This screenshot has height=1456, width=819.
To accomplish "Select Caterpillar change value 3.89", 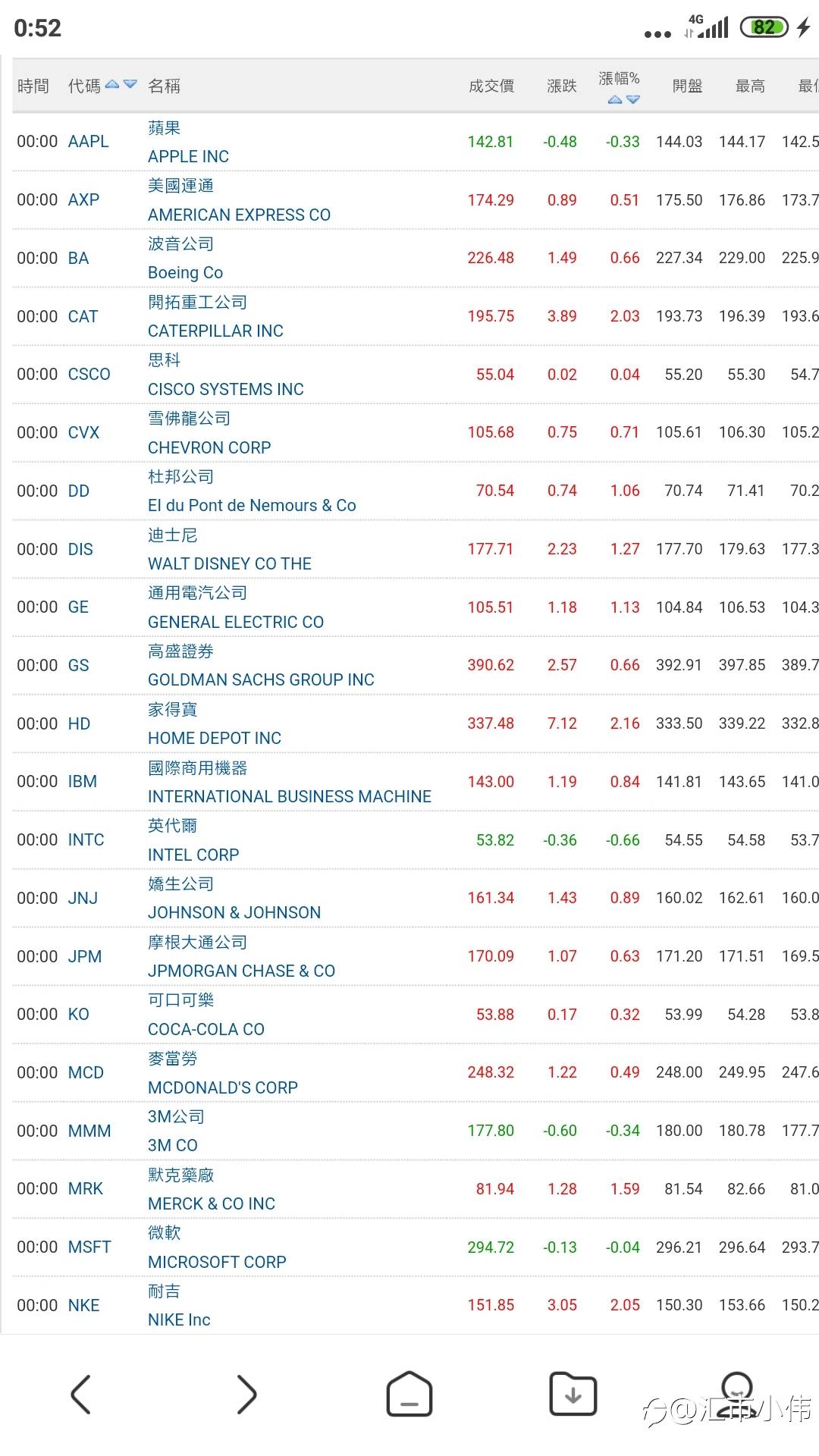I will pos(562,317).
